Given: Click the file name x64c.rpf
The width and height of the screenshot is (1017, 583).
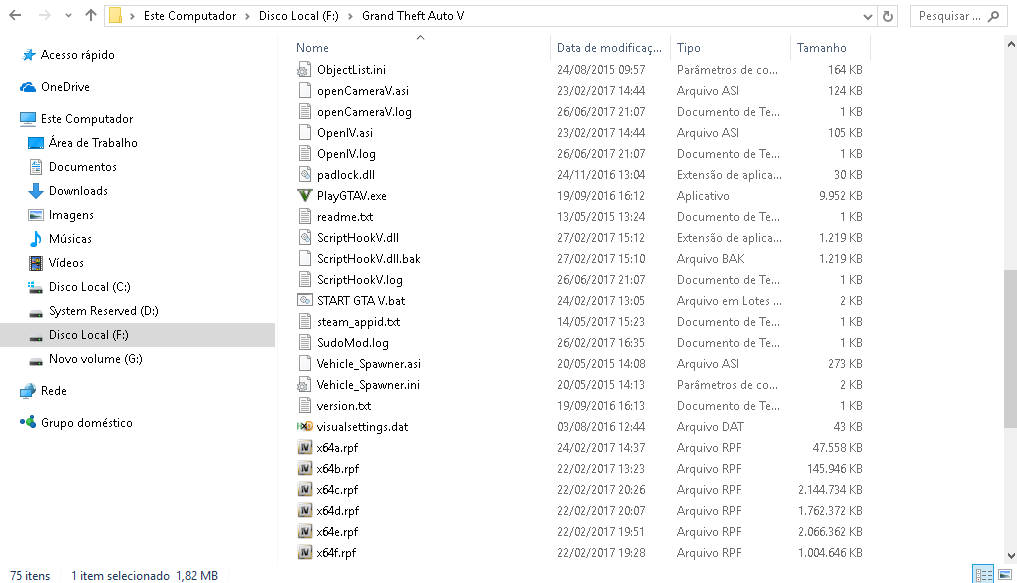Looking at the screenshot, I should pos(337,490).
